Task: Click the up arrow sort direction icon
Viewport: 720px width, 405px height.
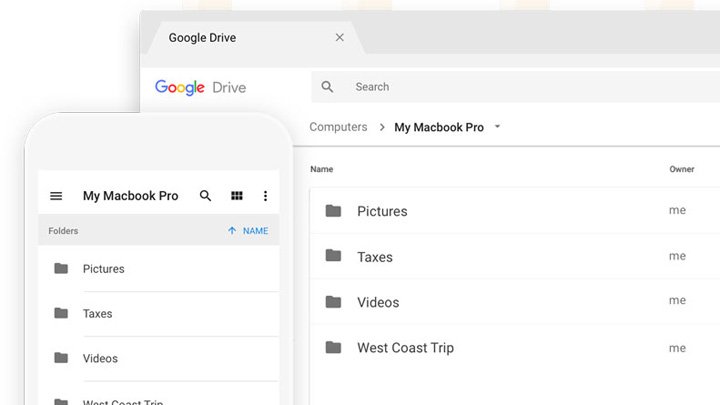Action: 232,231
